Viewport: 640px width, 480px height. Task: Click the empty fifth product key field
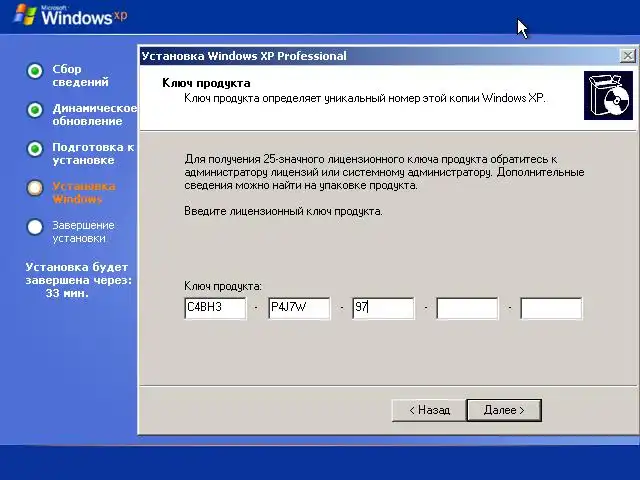pos(551,308)
